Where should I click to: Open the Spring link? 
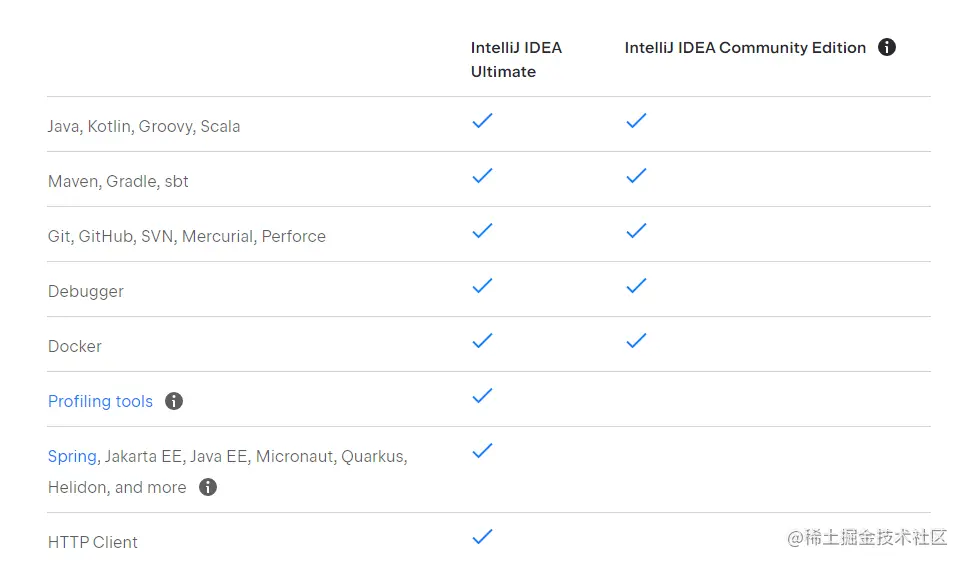pyautogui.click(x=72, y=456)
